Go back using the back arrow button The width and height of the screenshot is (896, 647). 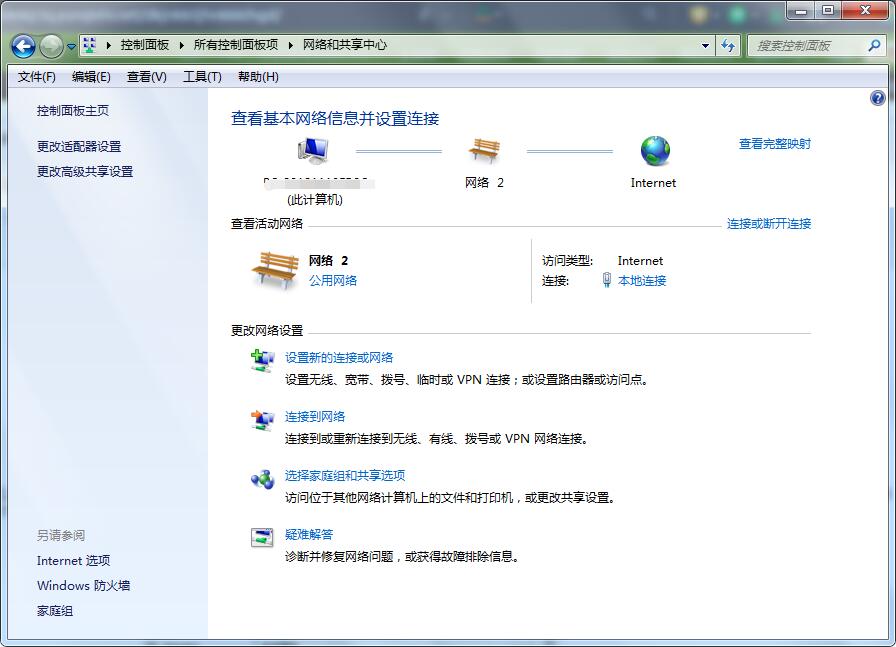point(24,45)
